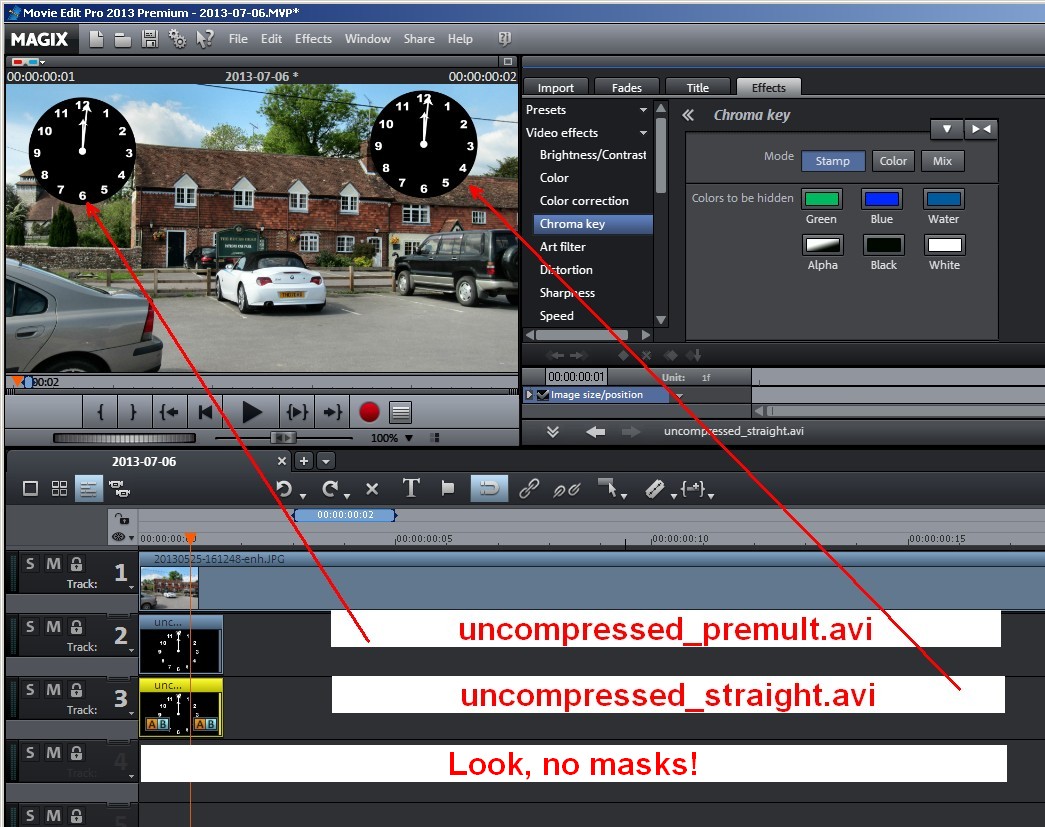The height and width of the screenshot is (827, 1045).
Task: Select Timeline mode view
Action: [89, 488]
